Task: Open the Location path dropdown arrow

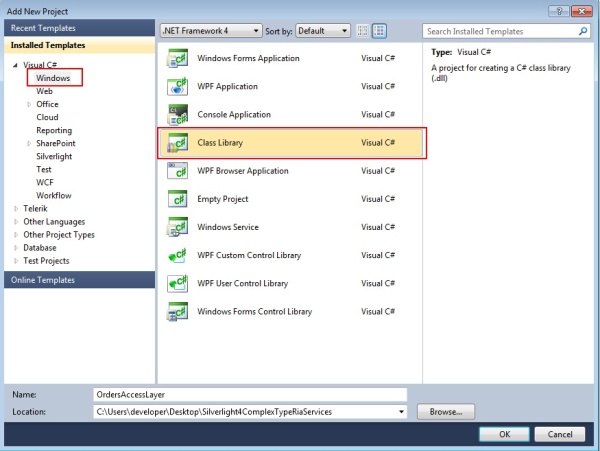Action: 401,412
